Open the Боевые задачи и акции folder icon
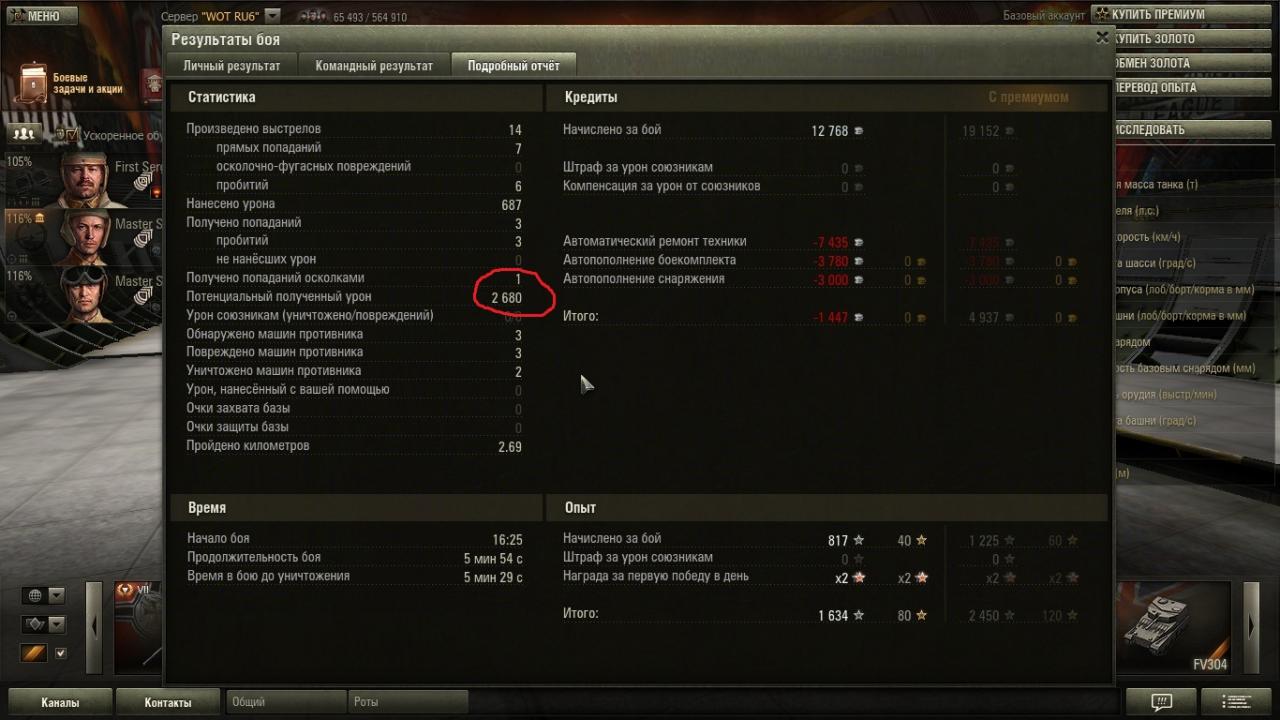 tap(33, 85)
